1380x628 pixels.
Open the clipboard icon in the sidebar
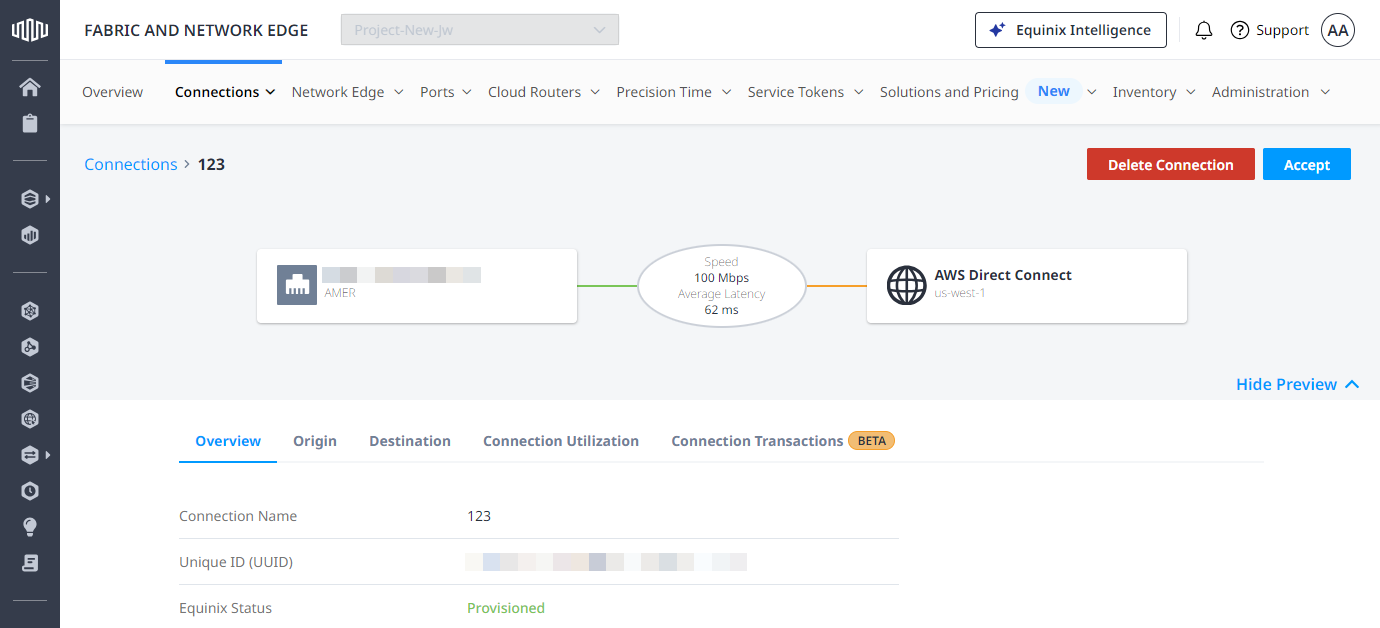click(30, 124)
